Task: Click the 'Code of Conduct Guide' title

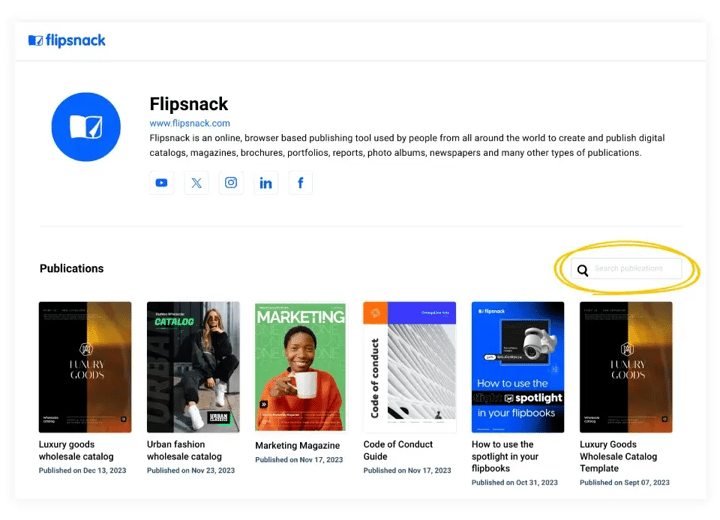Action: click(x=398, y=450)
